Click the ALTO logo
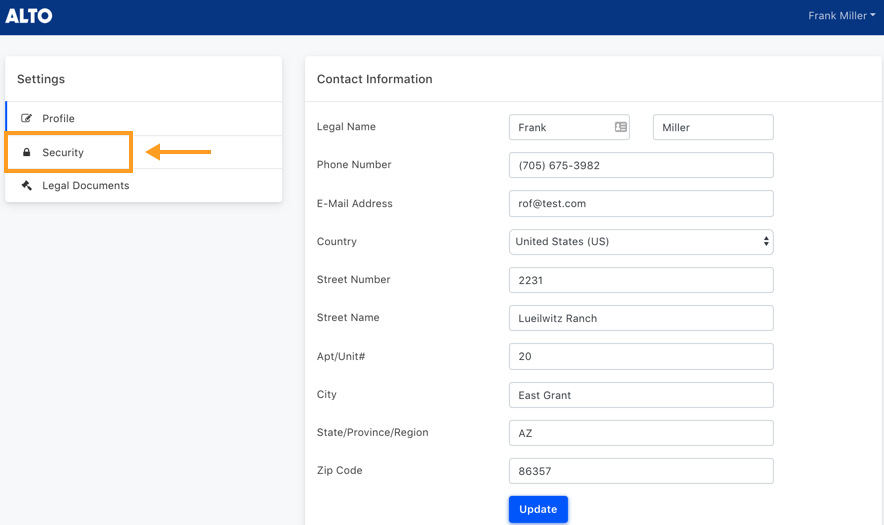 coord(29,16)
